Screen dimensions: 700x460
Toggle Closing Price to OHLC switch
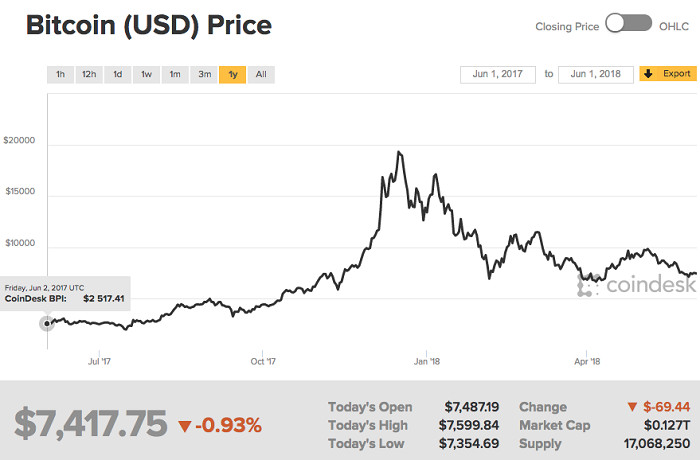click(629, 24)
